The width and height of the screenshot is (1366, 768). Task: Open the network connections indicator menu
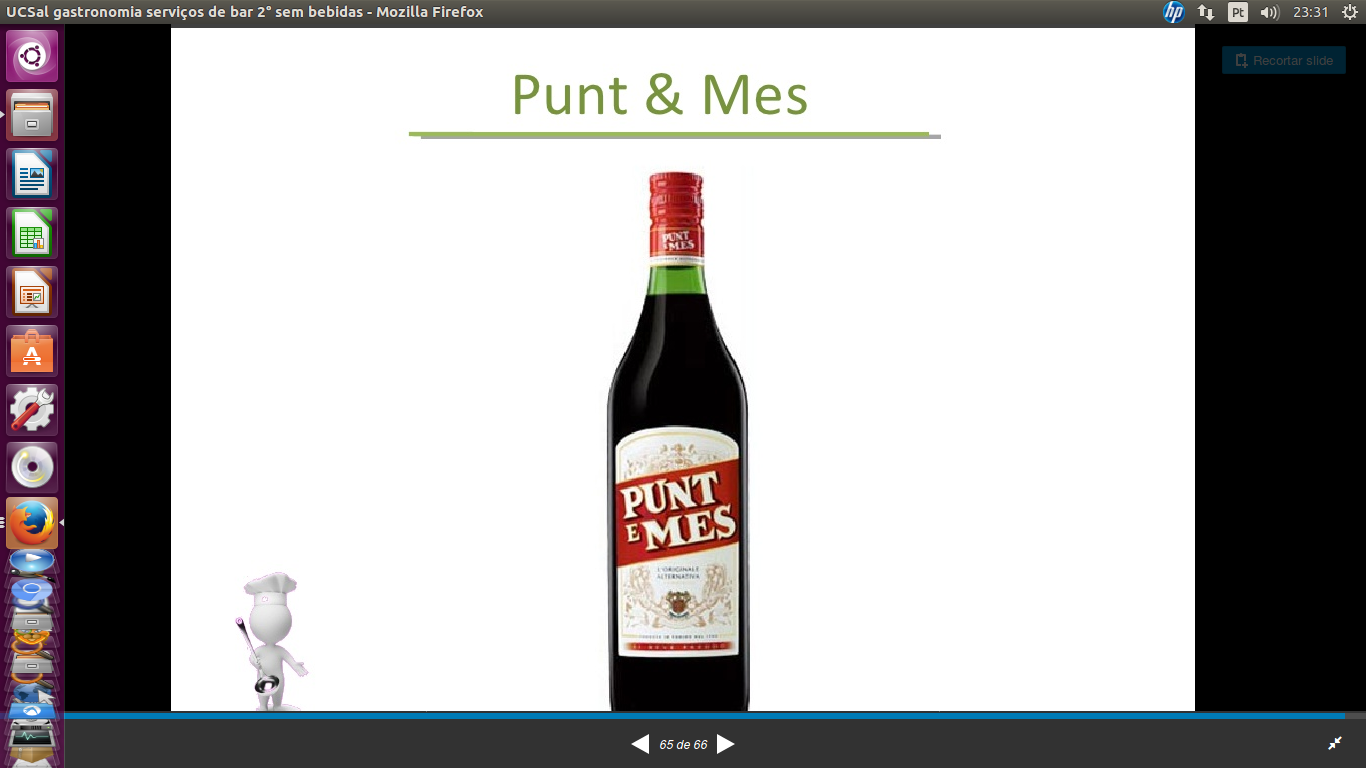(x=1206, y=12)
